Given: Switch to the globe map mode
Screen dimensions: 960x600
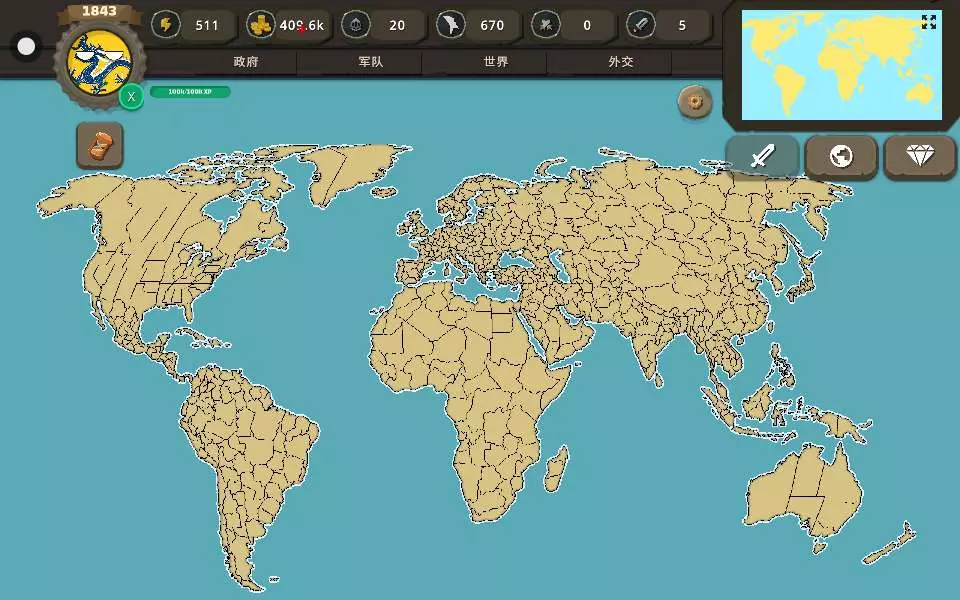Looking at the screenshot, I should pyautogui.click(x=841, y=157).
